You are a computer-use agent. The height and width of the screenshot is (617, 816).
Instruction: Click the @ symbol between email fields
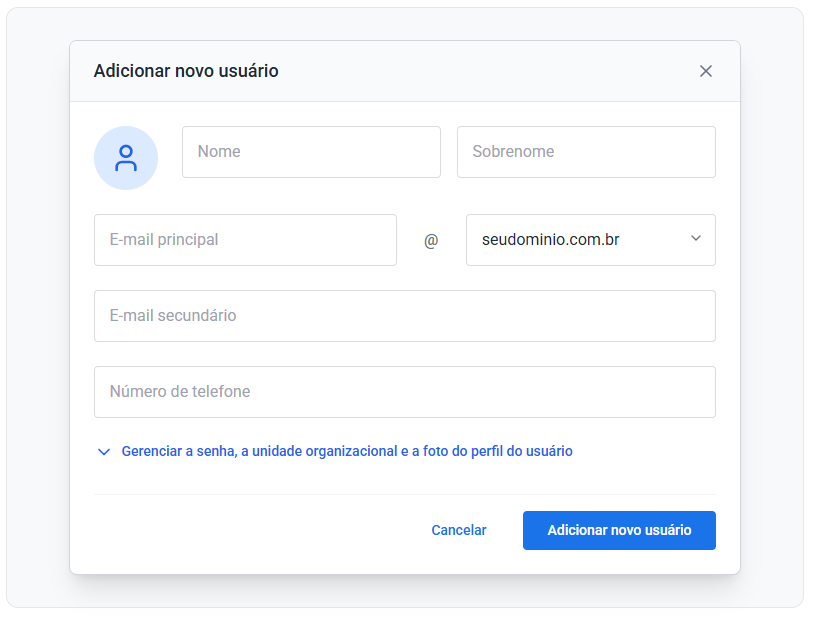click(431, 241)
